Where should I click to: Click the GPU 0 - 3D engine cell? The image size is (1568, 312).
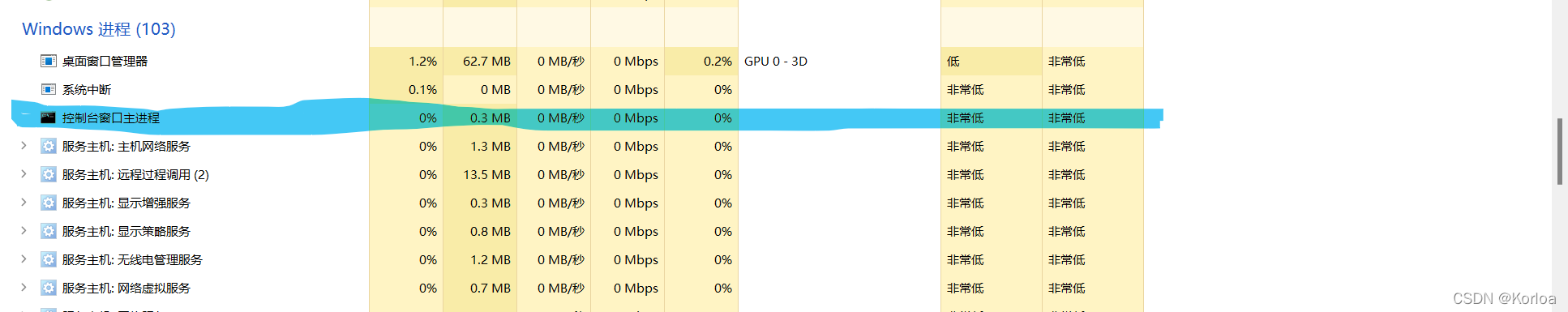point(776,61)
